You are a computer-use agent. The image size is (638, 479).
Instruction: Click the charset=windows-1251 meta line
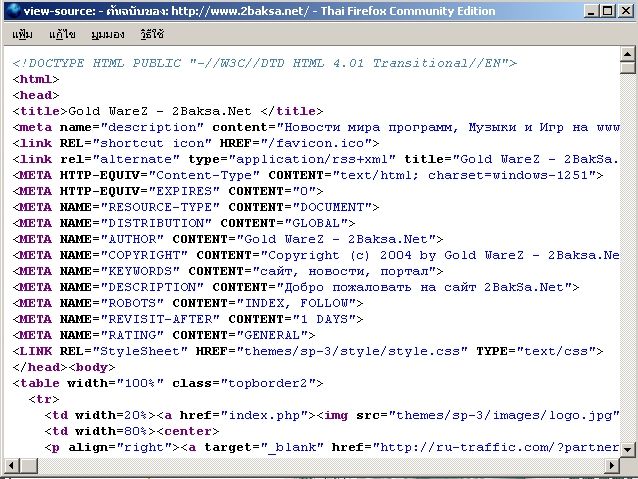click(308, 175)
